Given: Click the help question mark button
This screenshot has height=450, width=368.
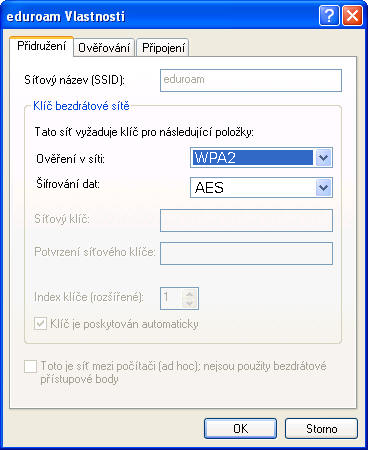Looking at the screenshot, I should tap(329, 15).
